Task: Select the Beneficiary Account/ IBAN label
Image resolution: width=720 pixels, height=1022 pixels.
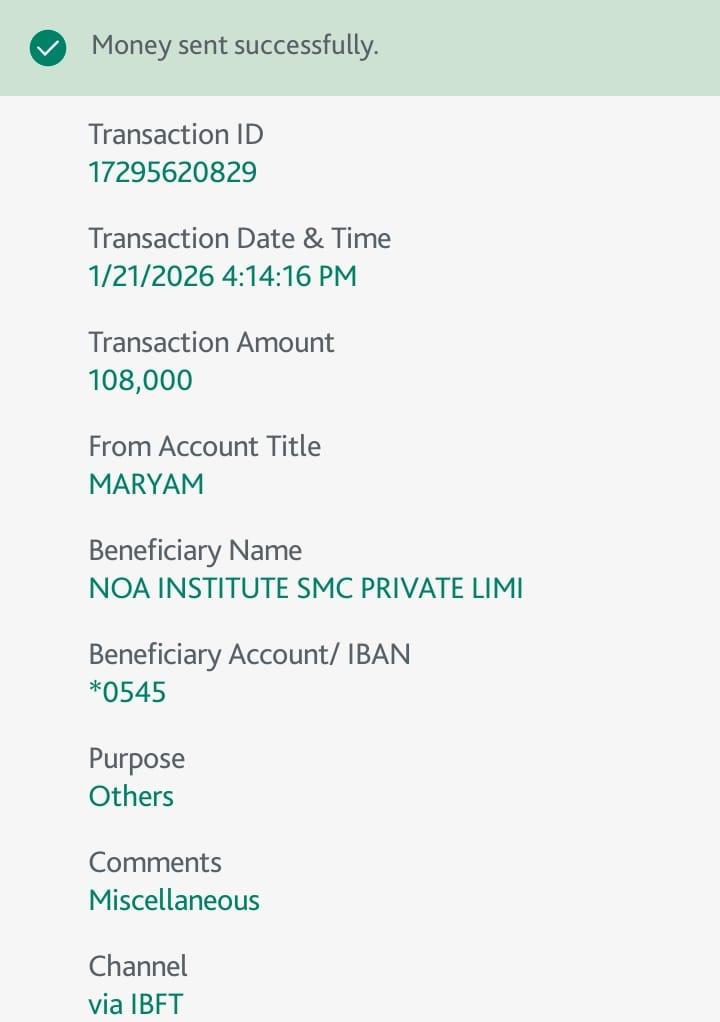Action: tap(250, 654)
